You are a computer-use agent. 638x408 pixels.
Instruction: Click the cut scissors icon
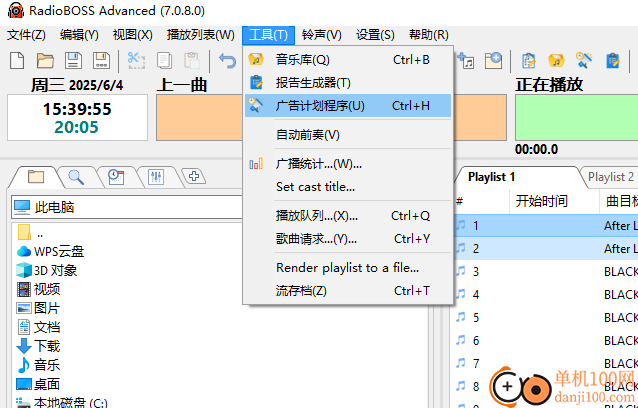[136, 61]
